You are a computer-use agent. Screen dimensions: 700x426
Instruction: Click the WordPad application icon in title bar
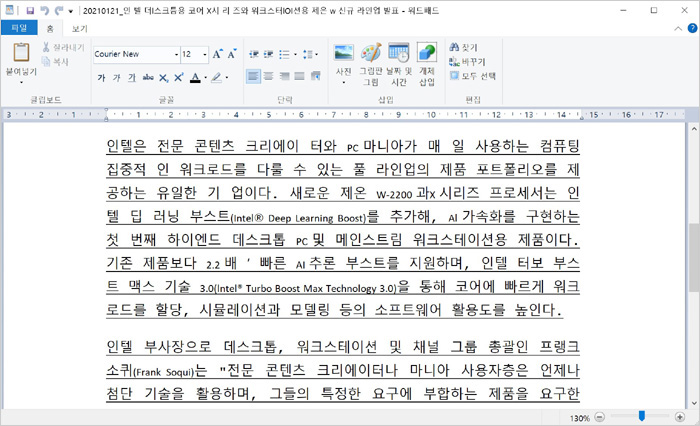[x=9, y=10]
